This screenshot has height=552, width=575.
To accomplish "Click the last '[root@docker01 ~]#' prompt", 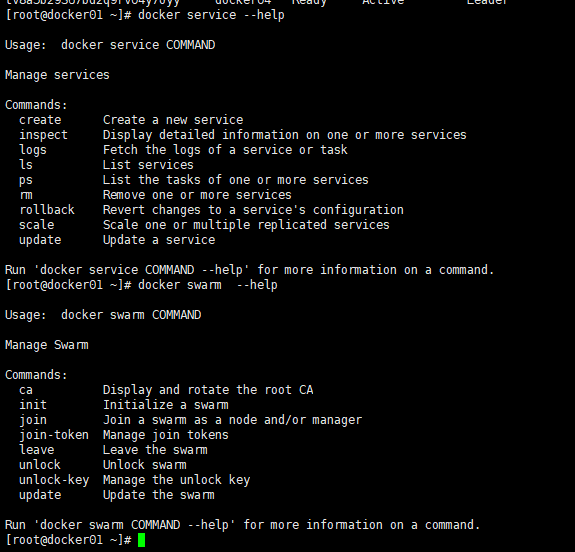I will (68, 540).
